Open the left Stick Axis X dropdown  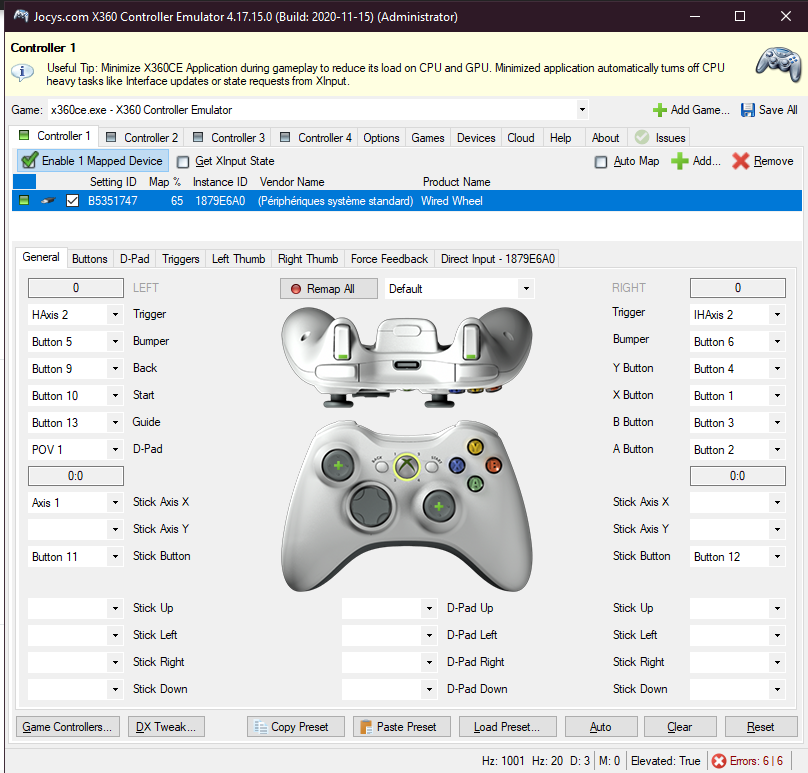click(115, 502)
